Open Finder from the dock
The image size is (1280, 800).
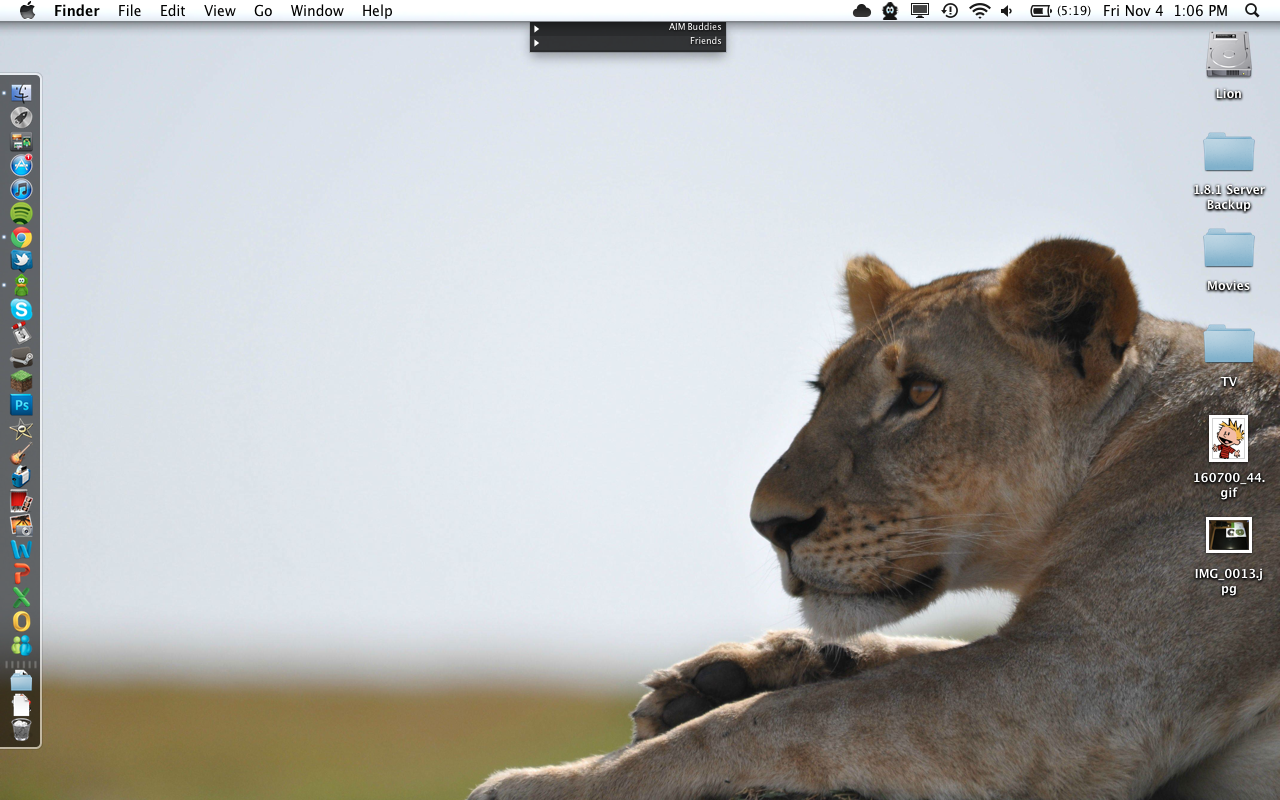tap(21, 93)
